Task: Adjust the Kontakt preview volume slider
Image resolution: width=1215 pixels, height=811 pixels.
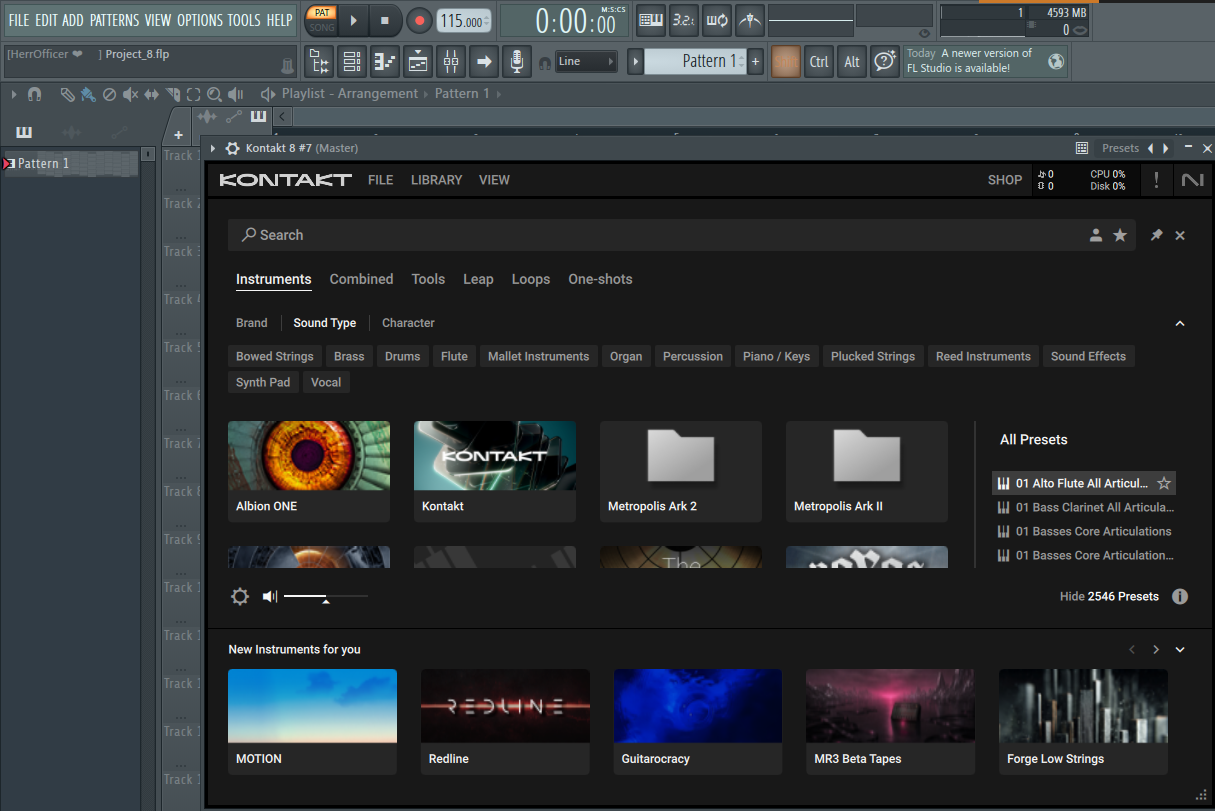Action: (326, 597)
